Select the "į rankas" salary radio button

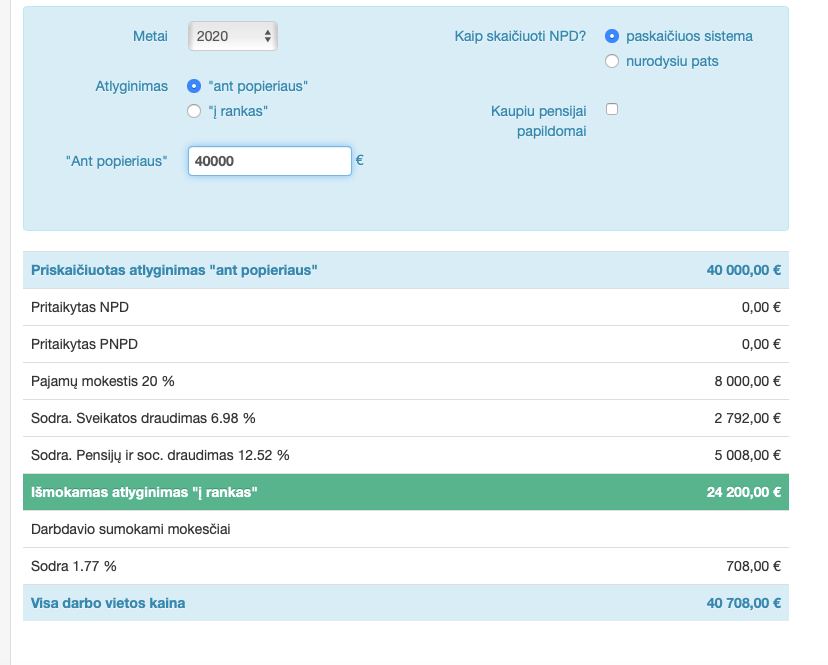click(194, 111)
